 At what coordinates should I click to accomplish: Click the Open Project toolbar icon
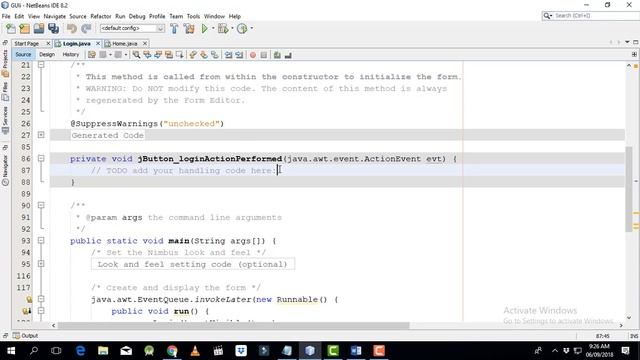[39, 29]
